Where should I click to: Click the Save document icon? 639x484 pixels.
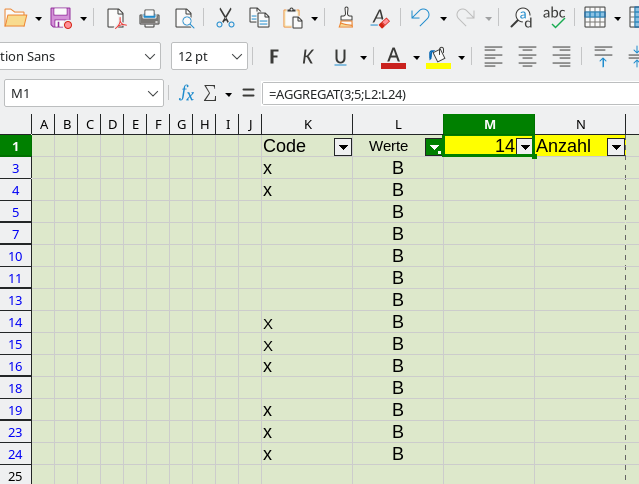(60, 18)
